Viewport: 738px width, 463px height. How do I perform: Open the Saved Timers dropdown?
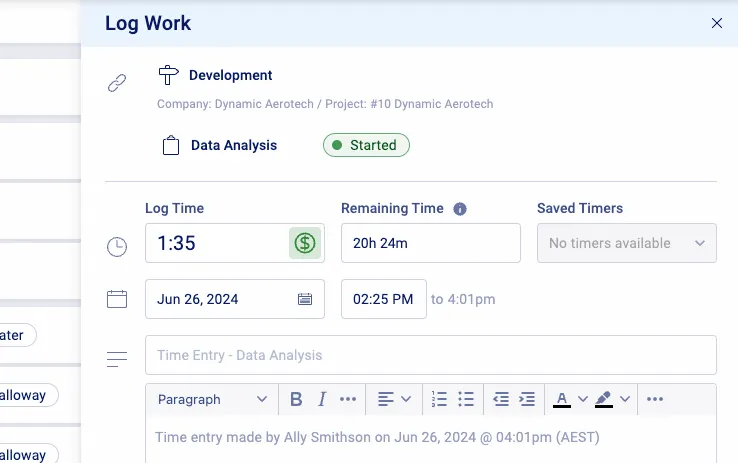click(x=627, y=243)
